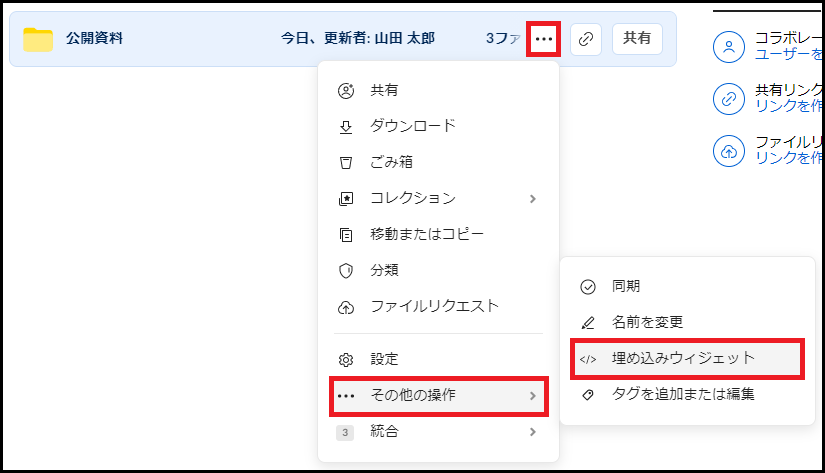Click the person icon beside 共有 menu item
Screen dimensions: 825x473
(x=346, y=91)
